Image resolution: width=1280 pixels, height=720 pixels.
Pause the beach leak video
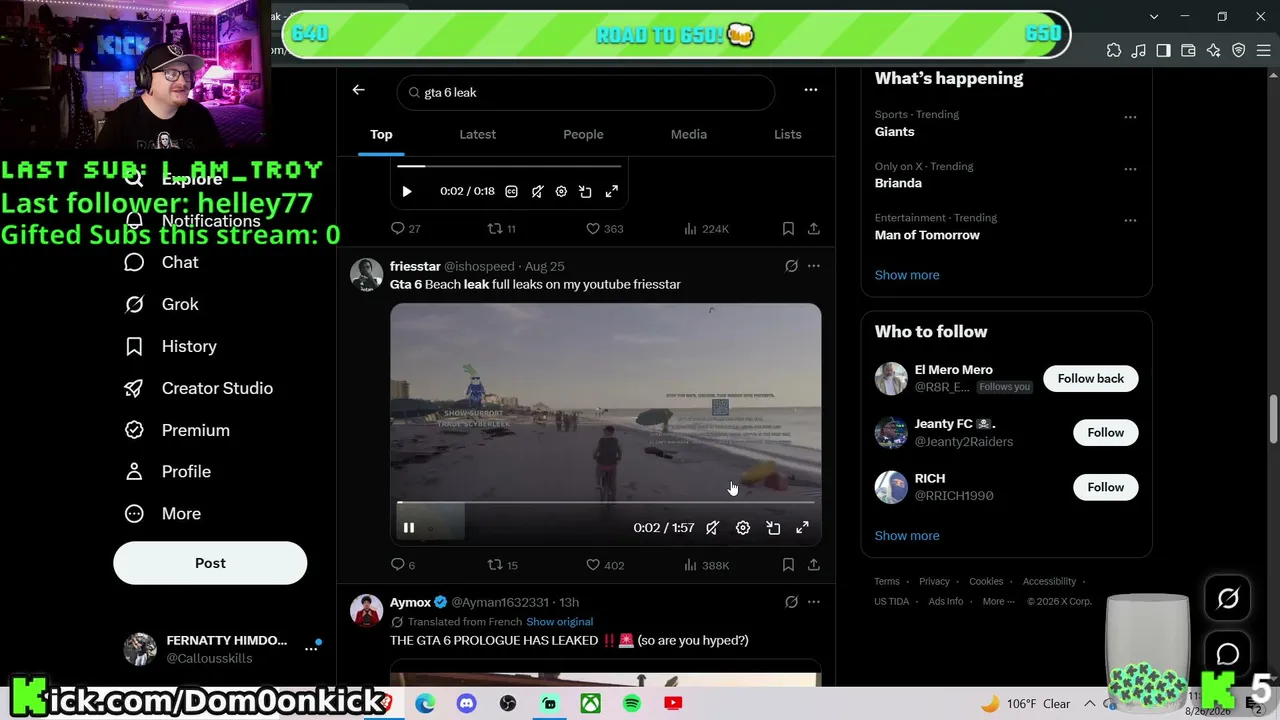(409, 528)
